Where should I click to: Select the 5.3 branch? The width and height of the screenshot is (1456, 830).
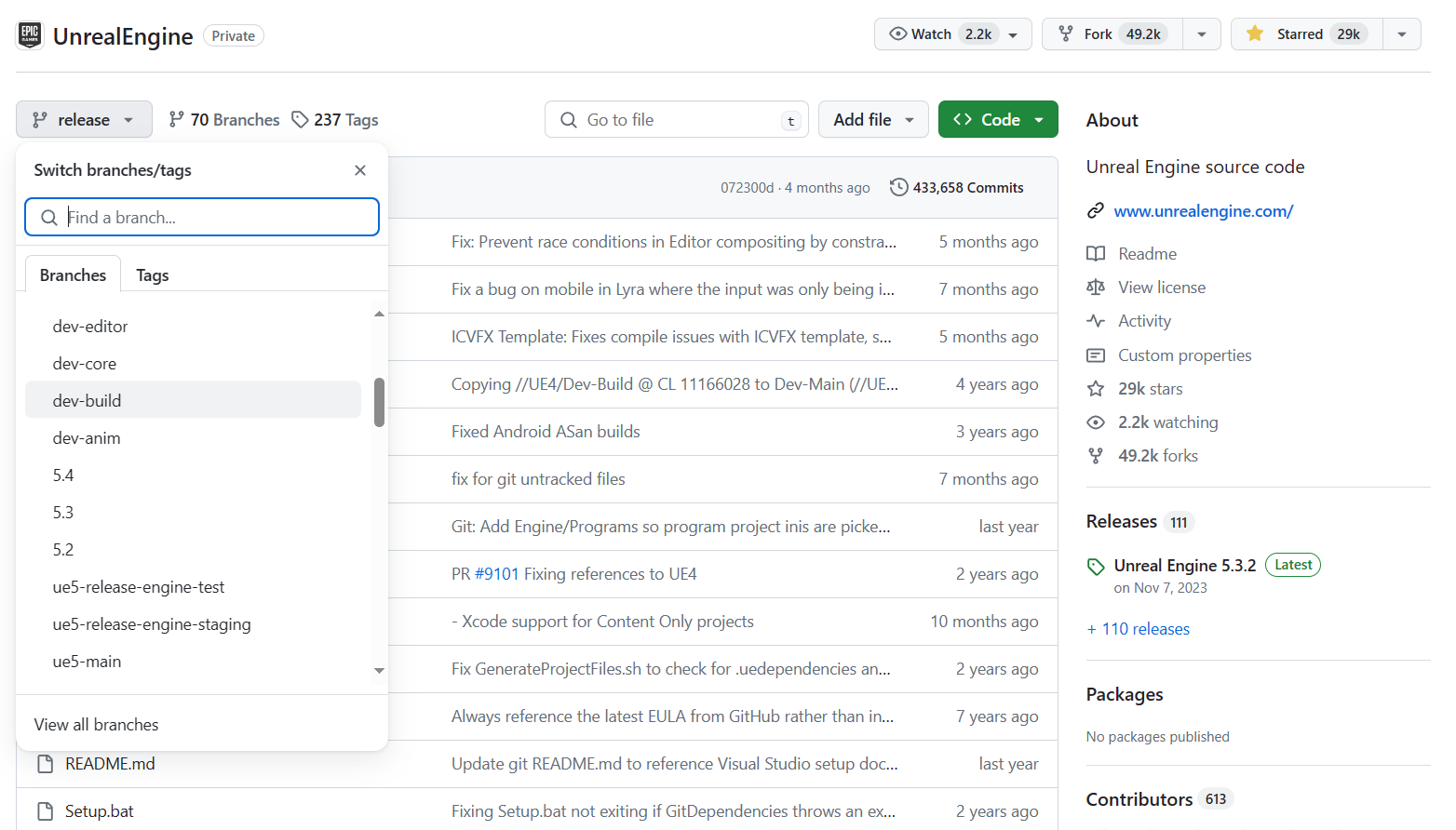coord(193,513)
